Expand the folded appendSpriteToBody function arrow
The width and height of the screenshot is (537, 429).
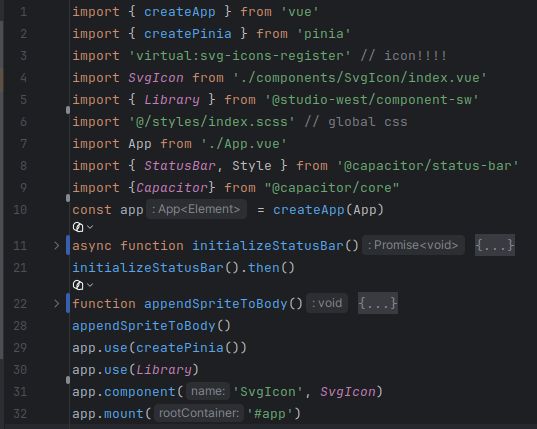tap(57, 303)
